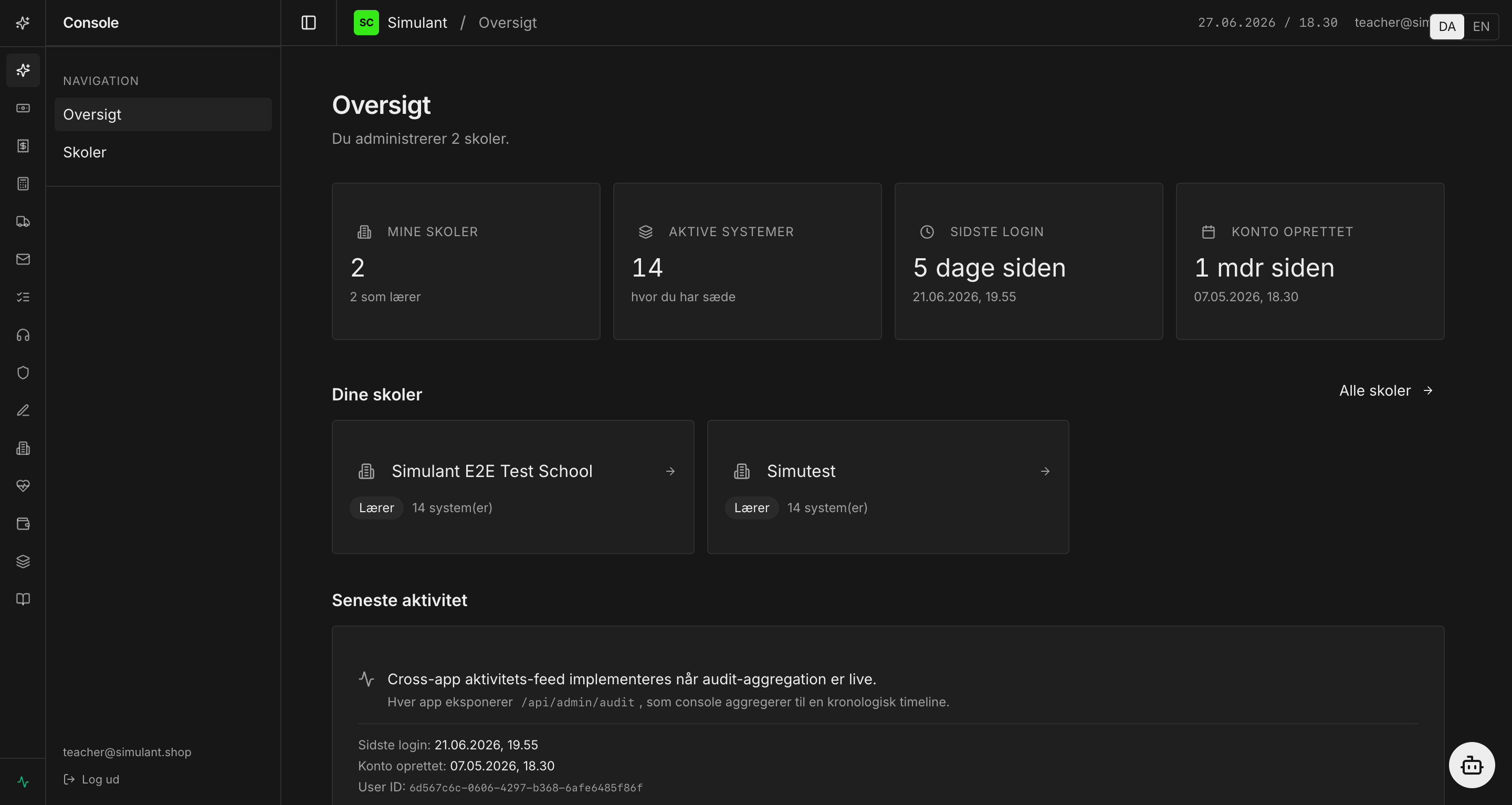Image resolution: width=1512 pixels, height=805 pixels.
Task: Open the Simutest school card arrow
Action: [1045, 471]
